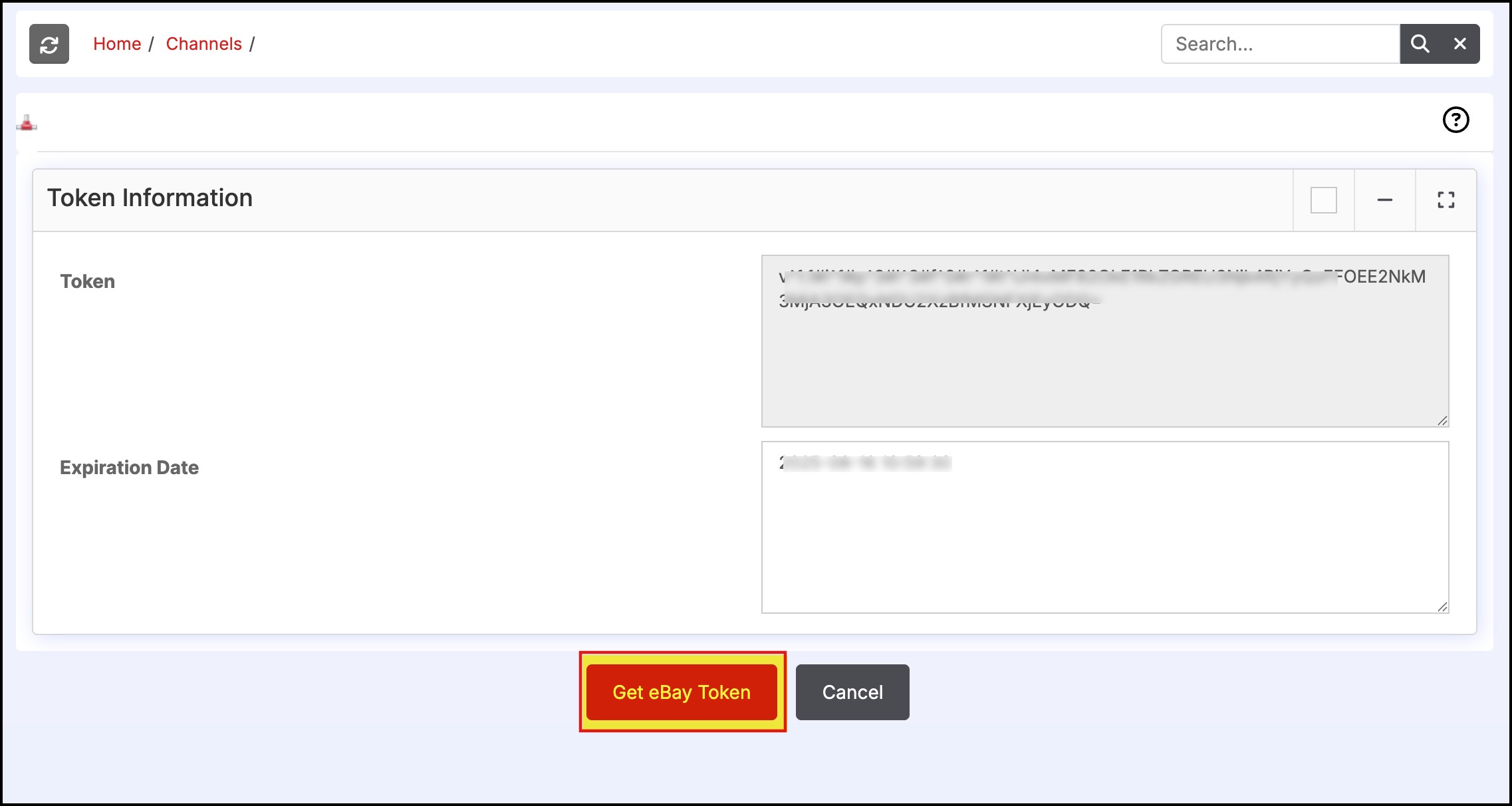
Task: Open the Channels breadcrumb link
Action: [203, 44]
